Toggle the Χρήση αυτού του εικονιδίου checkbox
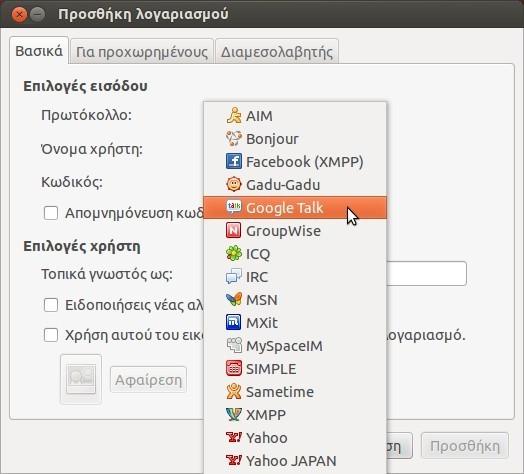524x474 pixels. (x=51, y=335)
